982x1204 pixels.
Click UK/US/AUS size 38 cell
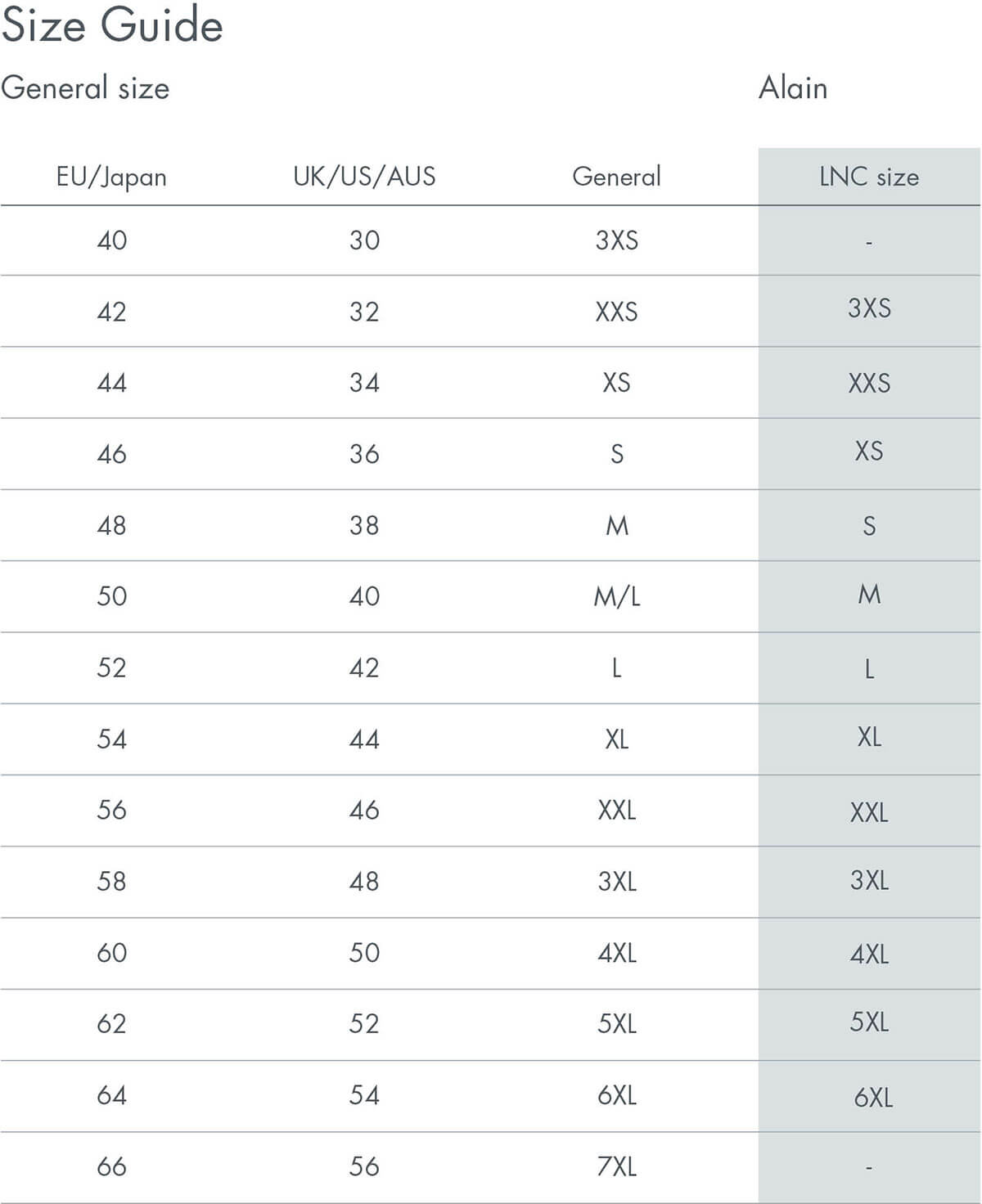[364, 525]
